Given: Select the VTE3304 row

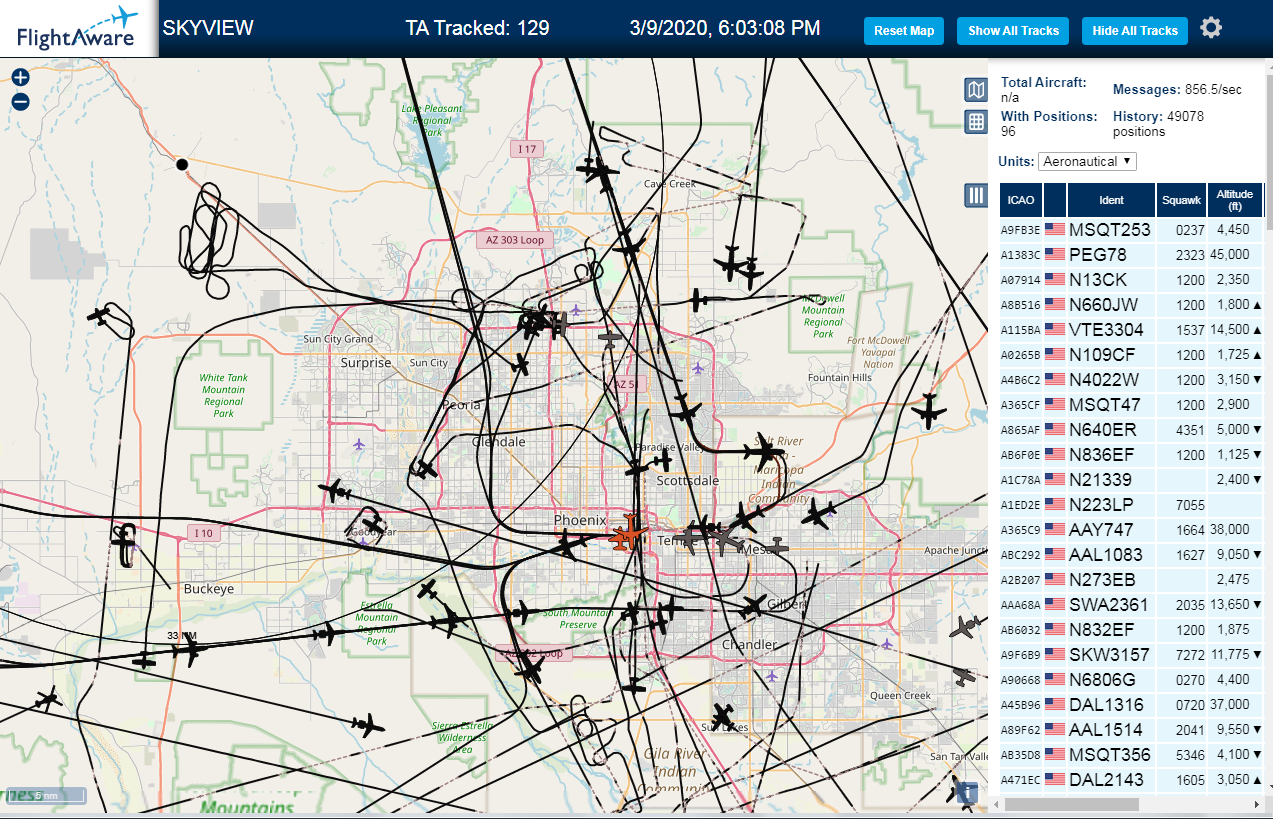Looking at the screenshot, I should click(1131, 329).
